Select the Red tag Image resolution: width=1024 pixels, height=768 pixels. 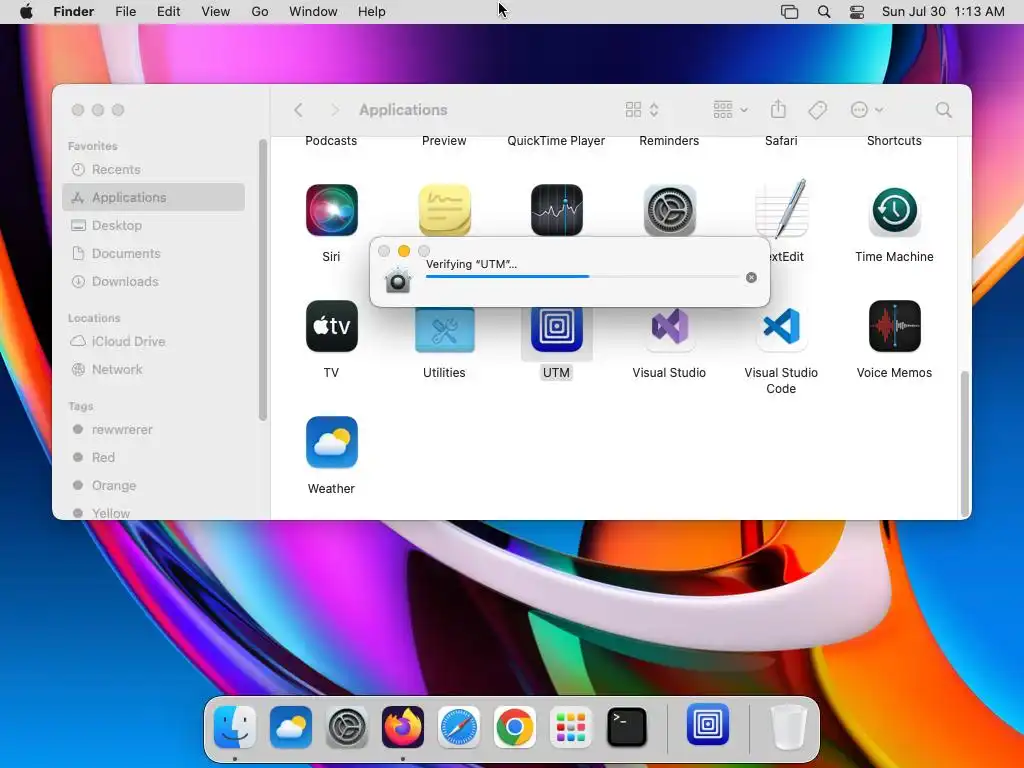(x=153, y=458)
